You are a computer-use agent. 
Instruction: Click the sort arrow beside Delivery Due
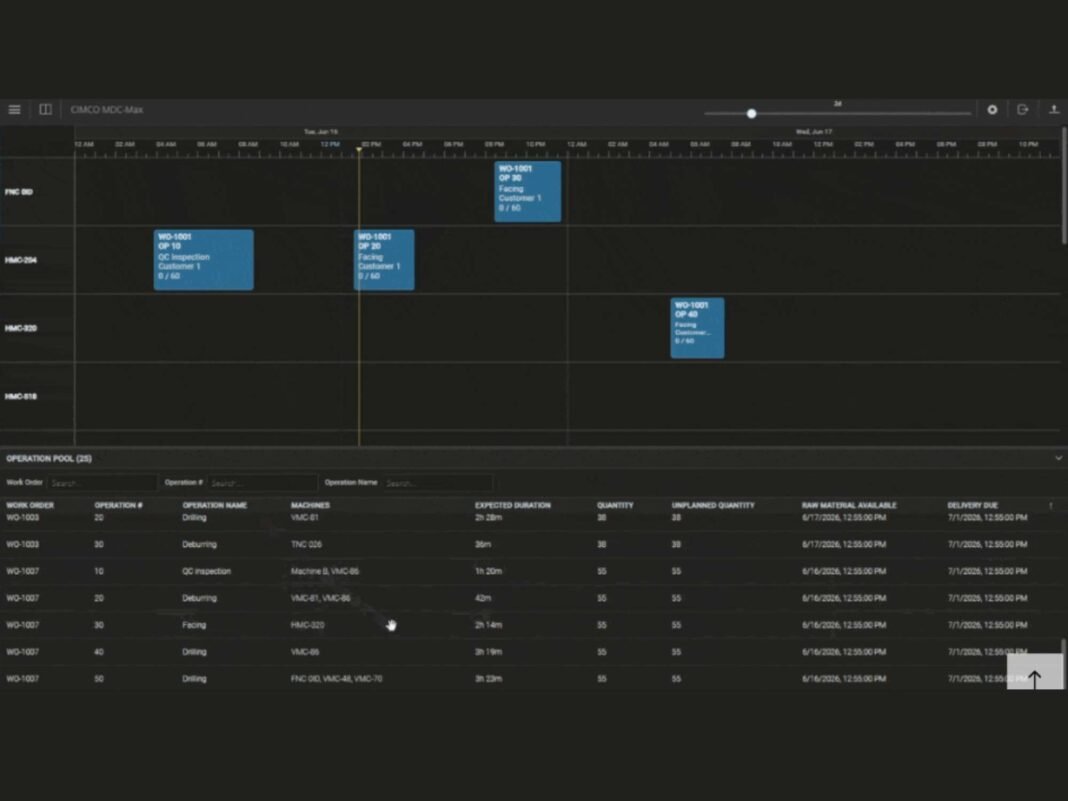click(x=1051, y=505)
